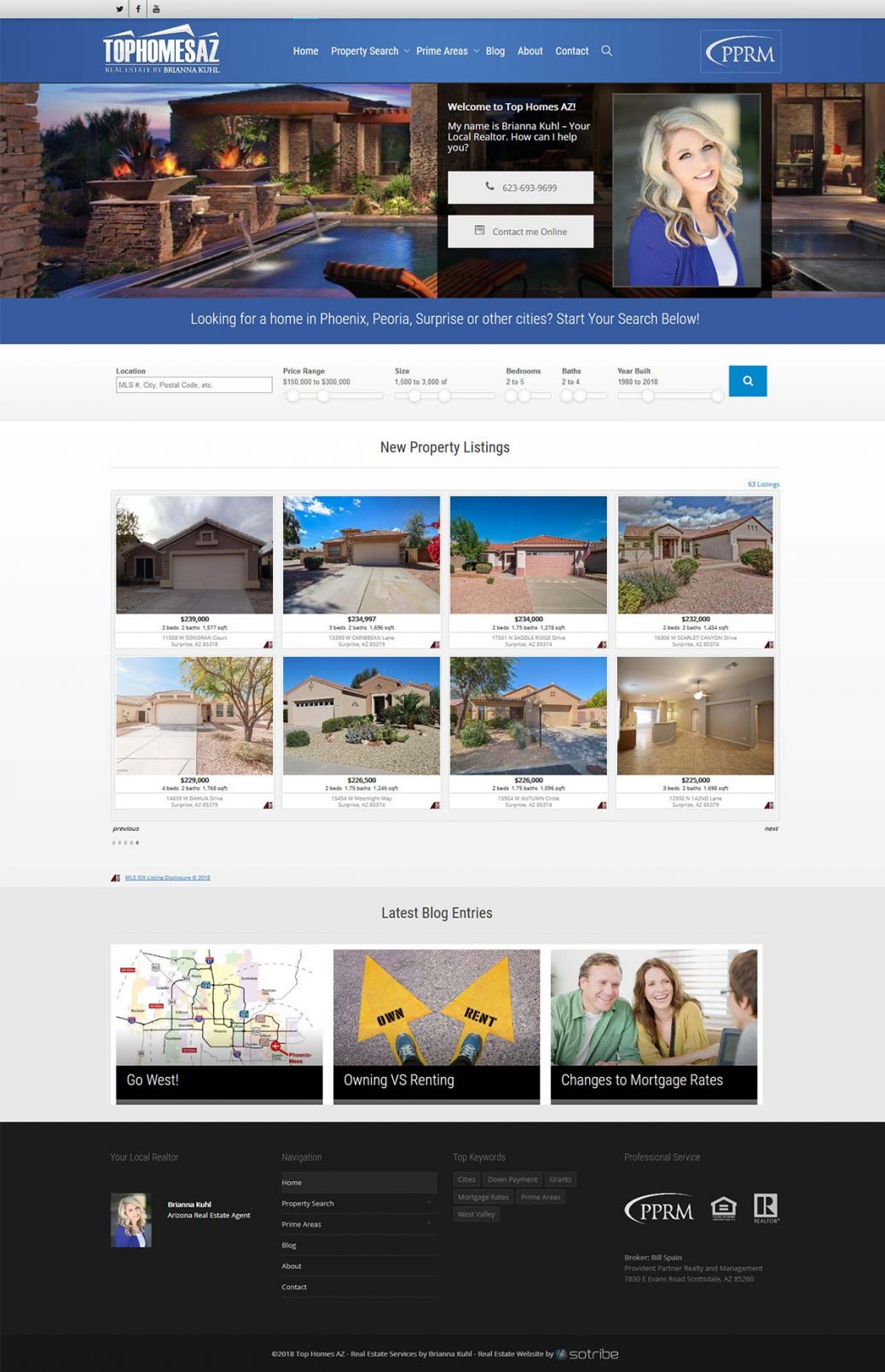Screen dimensions: 885x1372
Task: Expand Property Search submenu in footer navigation
Action: (429, 1203)
